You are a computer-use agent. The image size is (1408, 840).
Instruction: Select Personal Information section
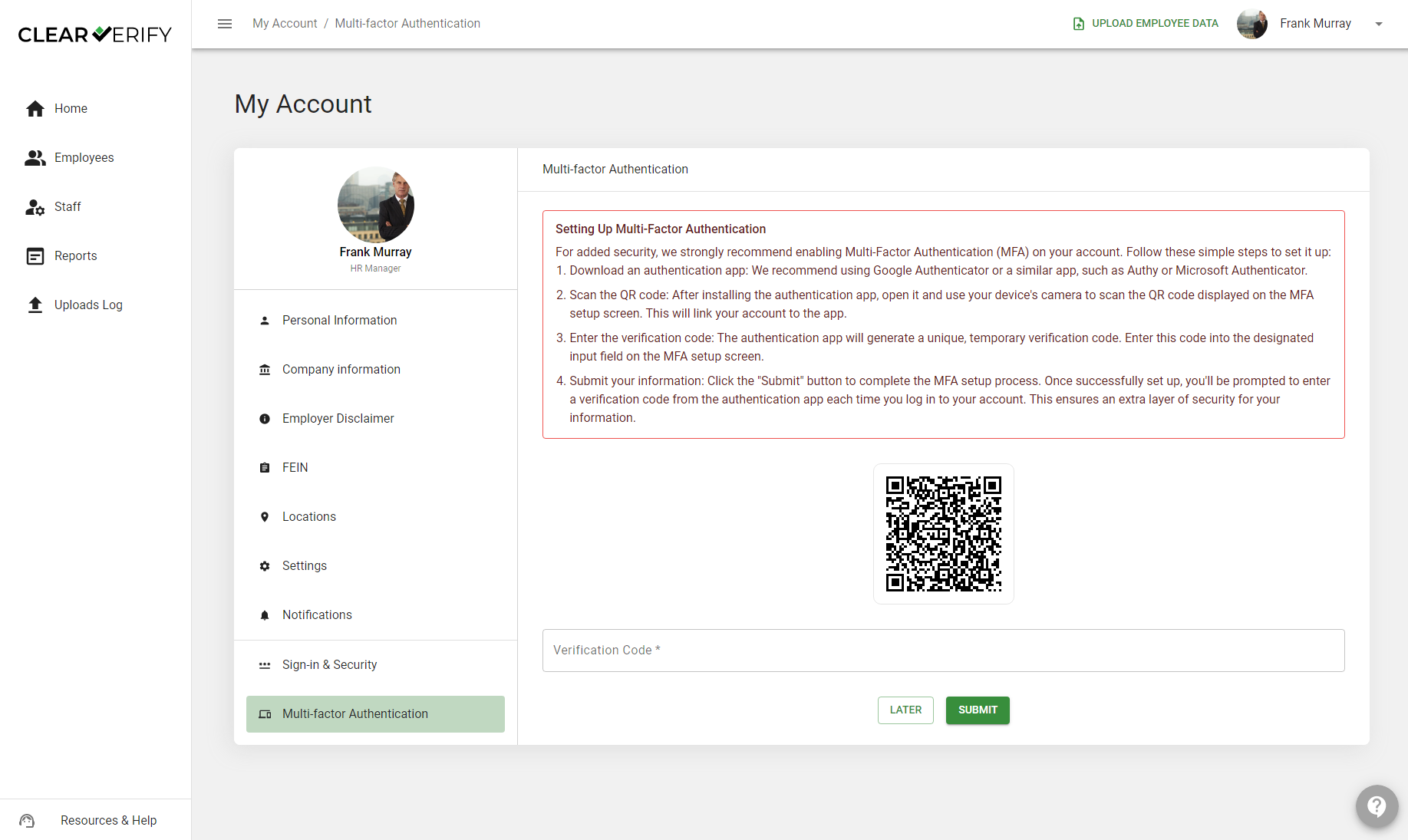coord(375,321)
